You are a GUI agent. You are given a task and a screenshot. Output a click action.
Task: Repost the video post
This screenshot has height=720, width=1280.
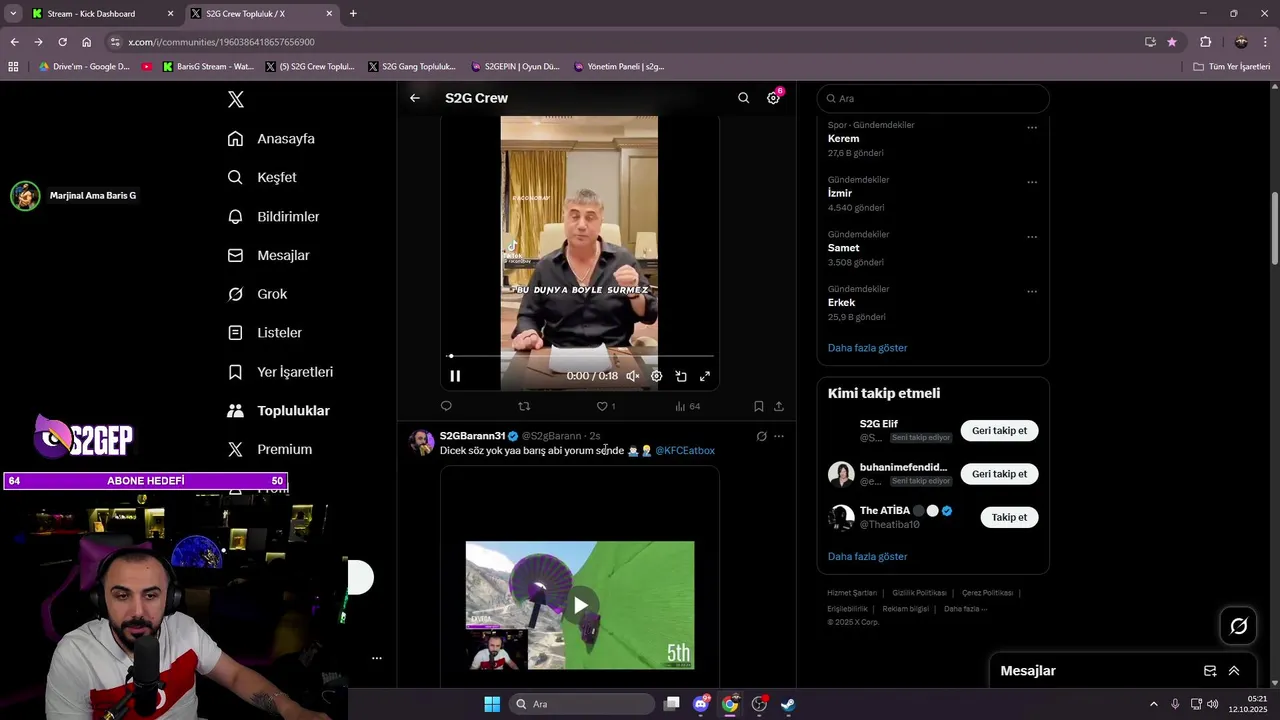(x=524, y=406)
